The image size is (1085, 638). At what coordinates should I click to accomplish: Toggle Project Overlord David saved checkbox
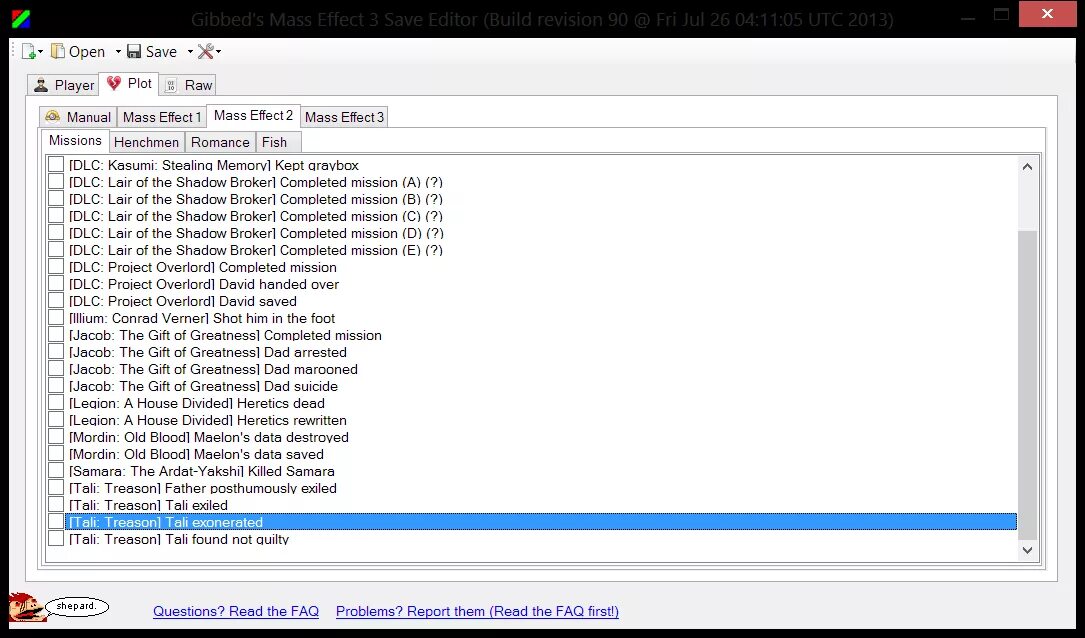tap(56, 301)
